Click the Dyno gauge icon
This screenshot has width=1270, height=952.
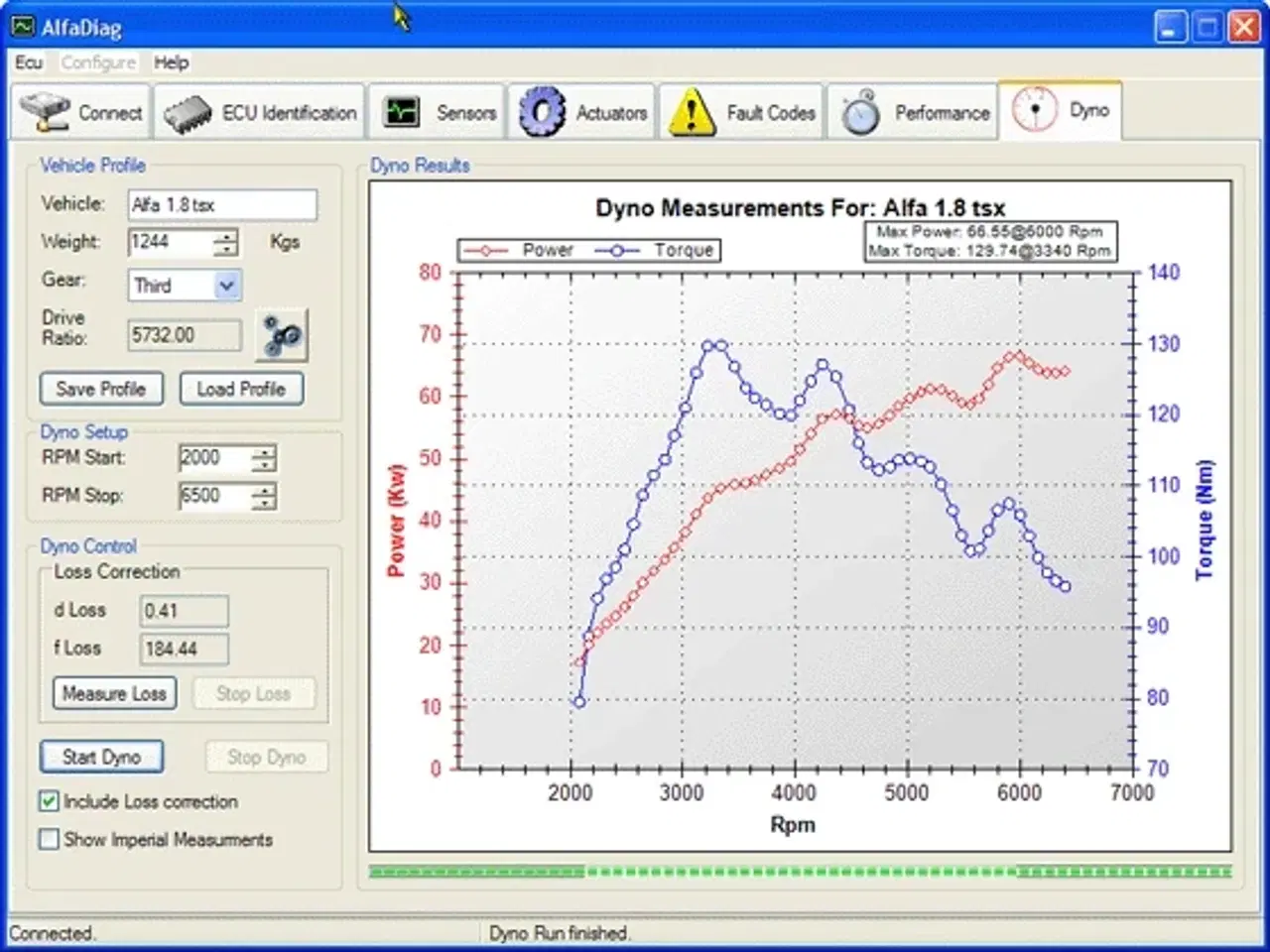click(x=1034, y=110)
